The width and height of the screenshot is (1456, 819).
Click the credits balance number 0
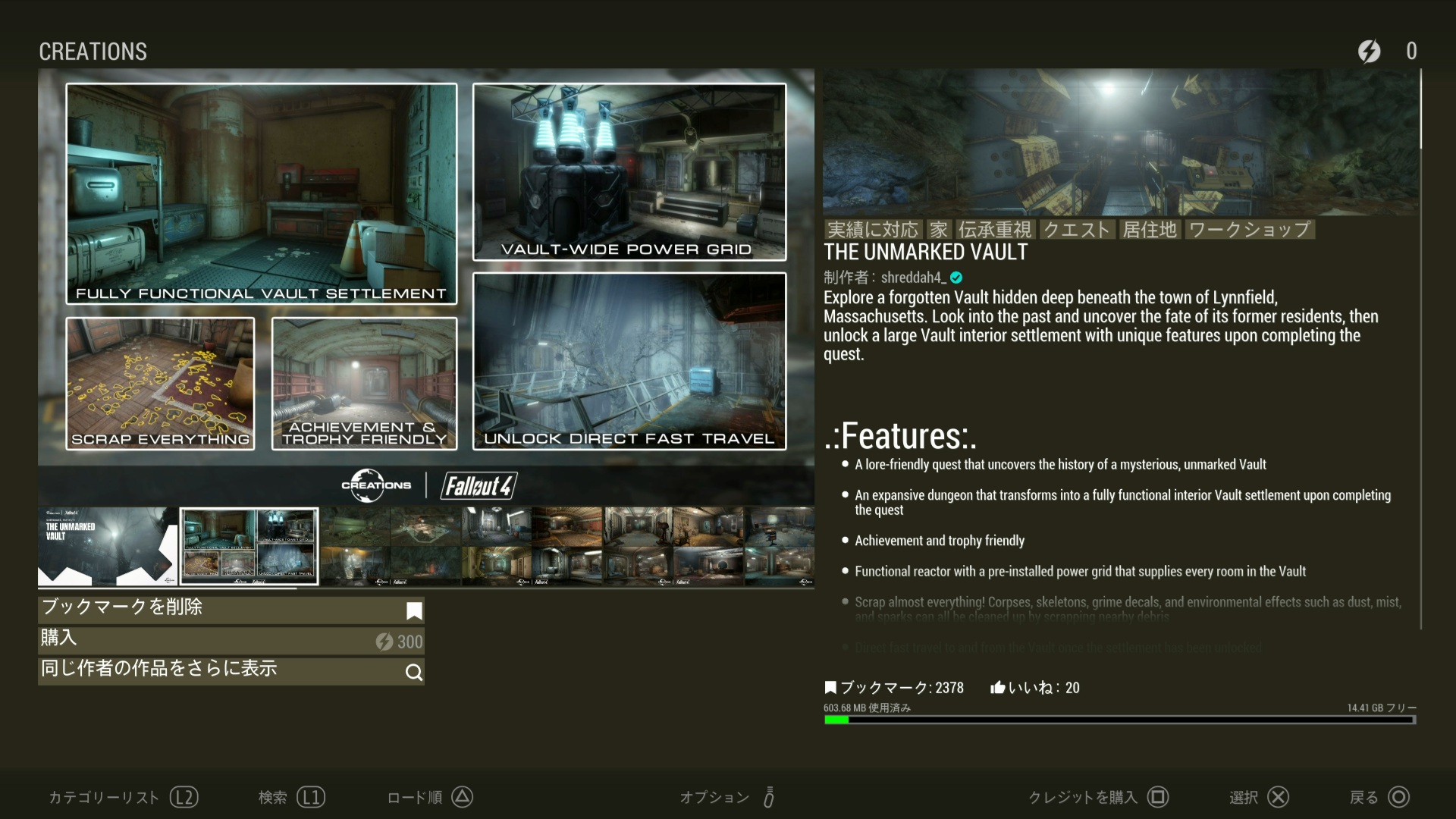click(x=1411, y=51)
